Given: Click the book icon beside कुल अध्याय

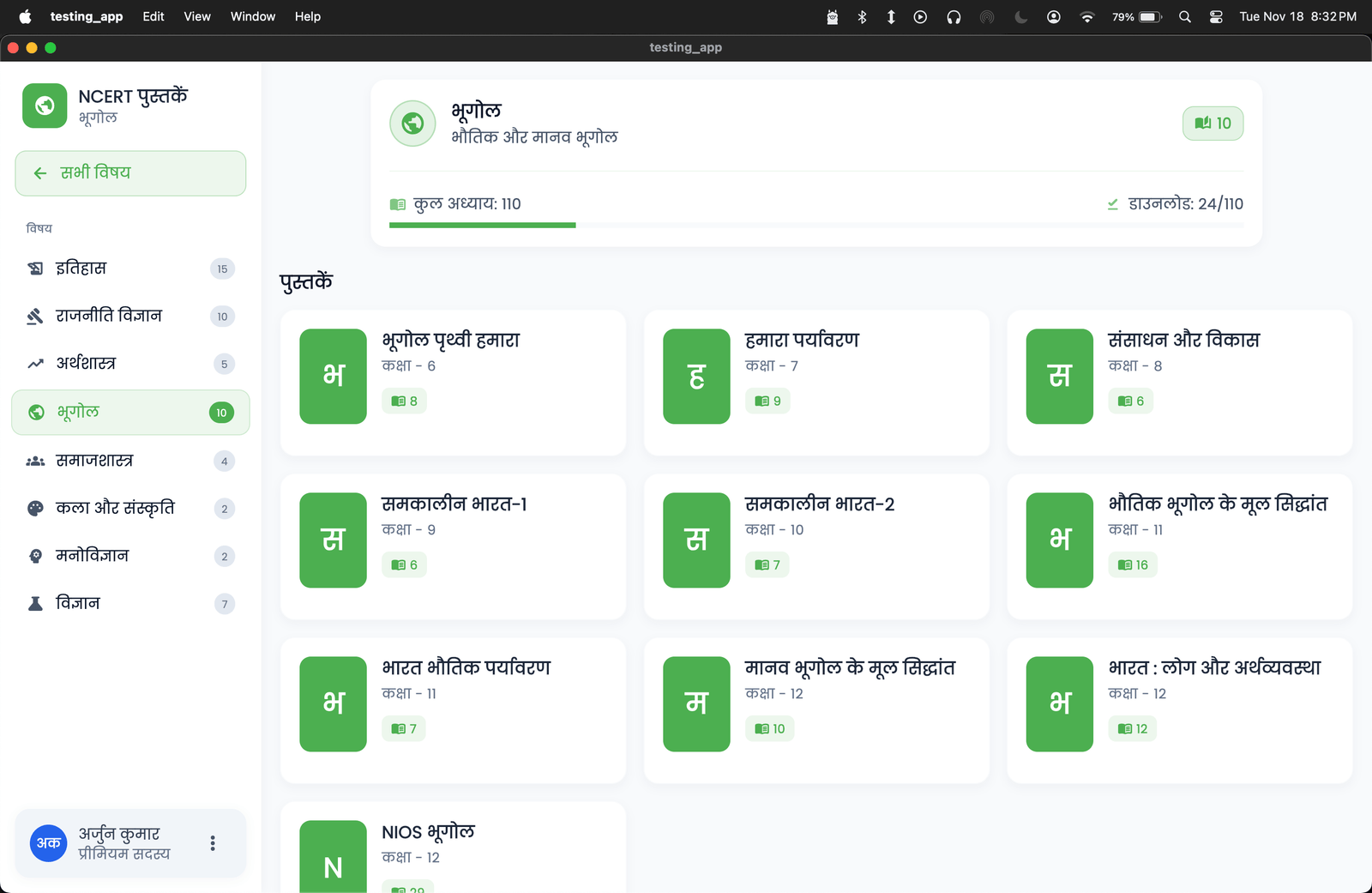Looking at the screenshot, I should click(397, 204).
